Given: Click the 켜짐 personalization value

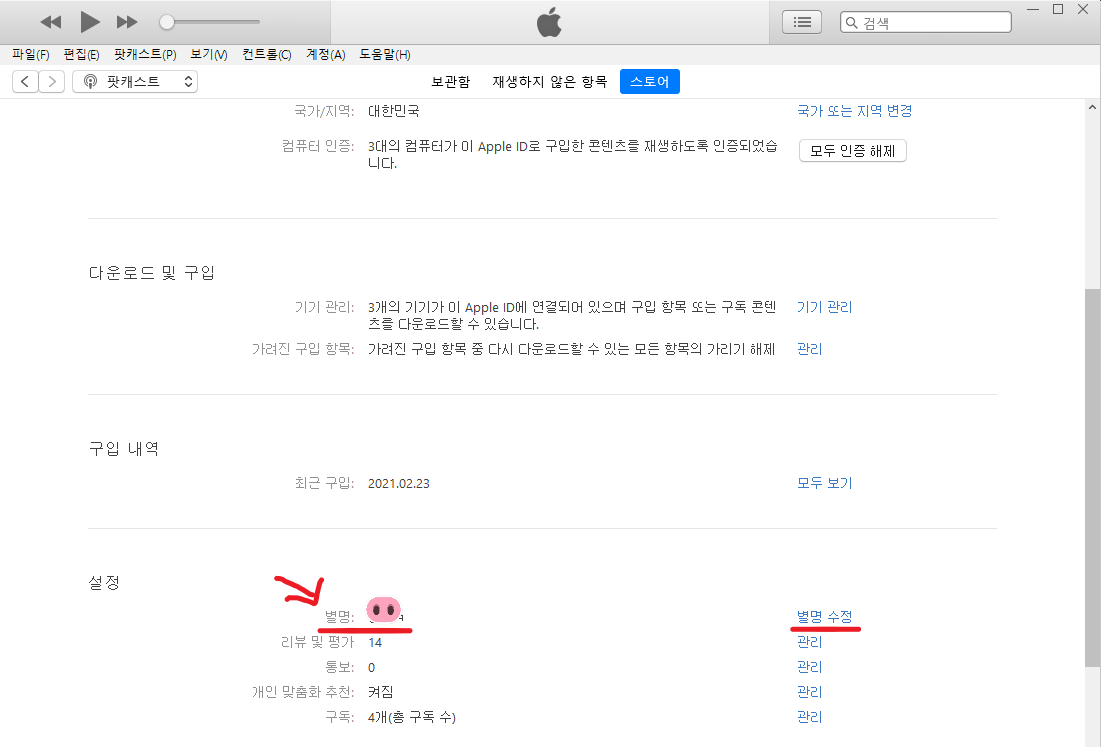Looking at the screenshot, I should (381, 692).
